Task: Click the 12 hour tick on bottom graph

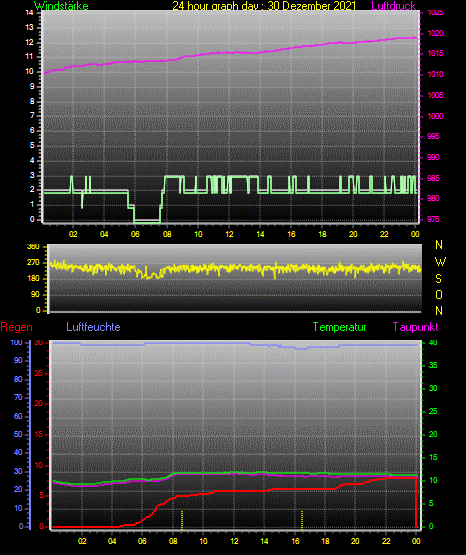Action: [x=234, y=541]
